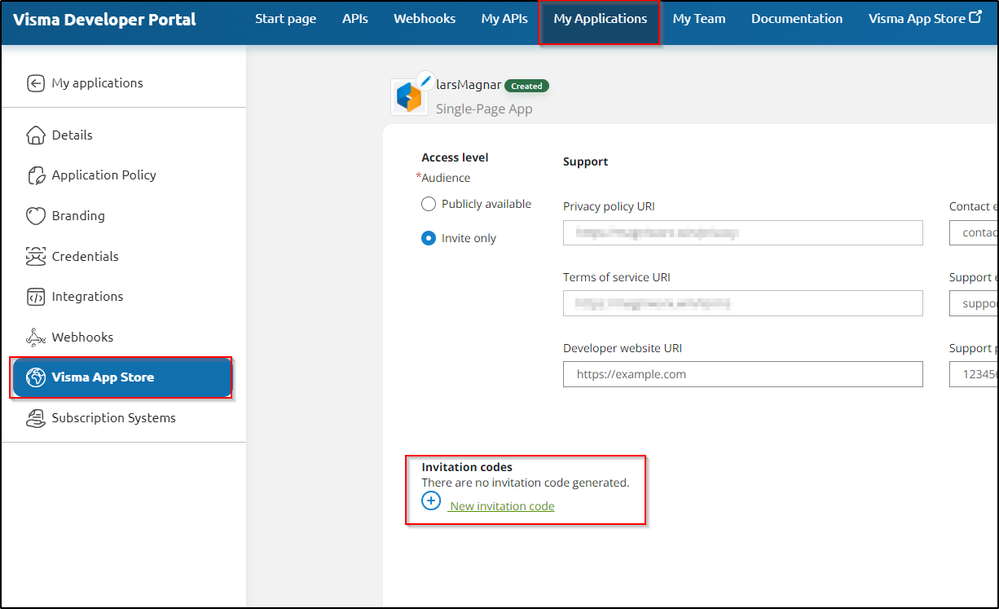Open Webhooks in the top navigation bar
This screenshot has height=609, width=999.
click(424, 19)
